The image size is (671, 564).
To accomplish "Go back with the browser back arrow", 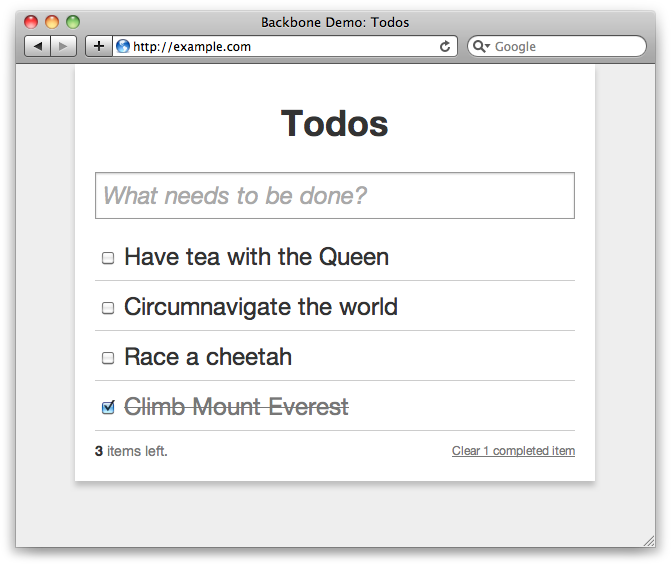I will tap(38, 46).
